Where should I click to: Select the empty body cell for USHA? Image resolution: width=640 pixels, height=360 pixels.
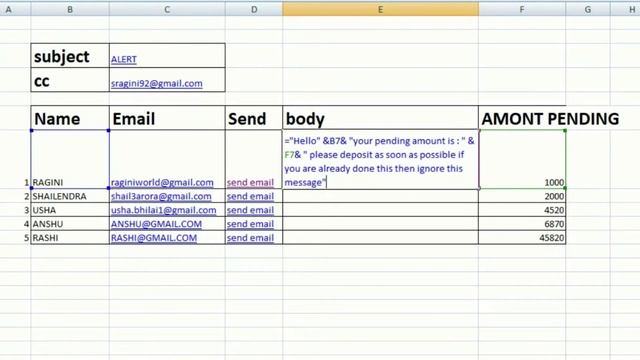tap(380, 210)
